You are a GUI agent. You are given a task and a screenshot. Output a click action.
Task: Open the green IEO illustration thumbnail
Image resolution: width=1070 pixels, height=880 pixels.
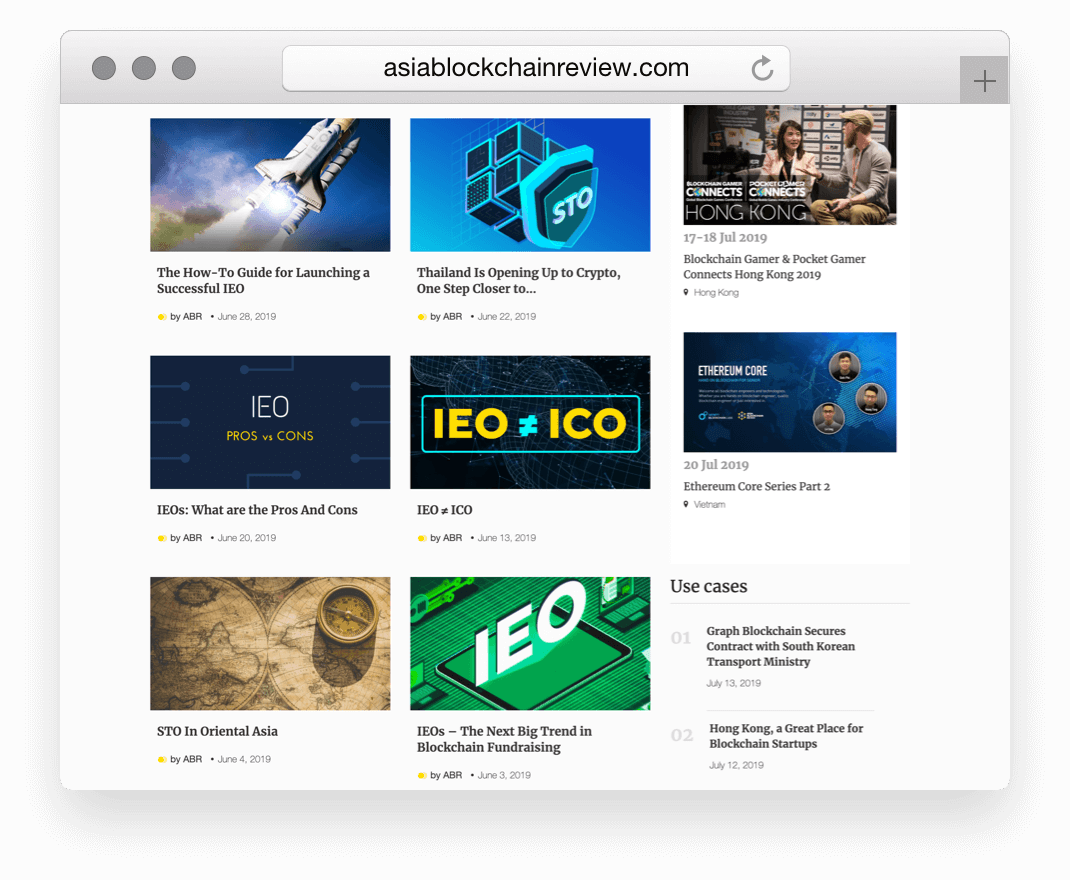(x=530, y=643)
